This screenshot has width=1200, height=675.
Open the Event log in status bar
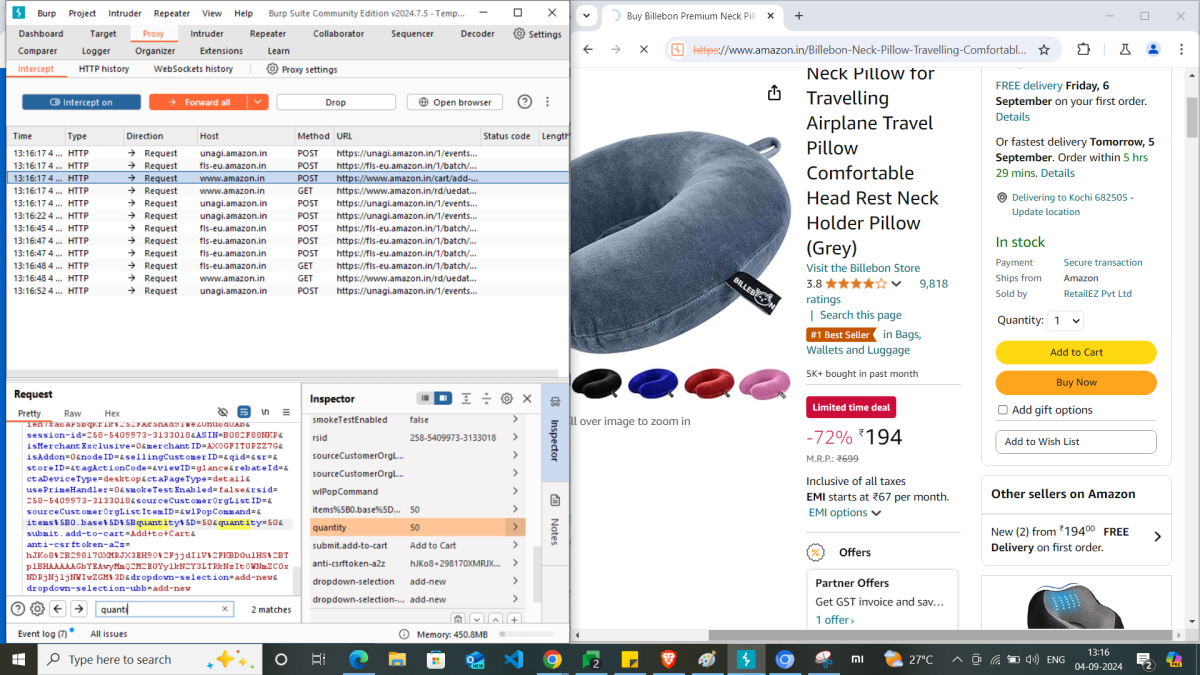pos(43,634)
